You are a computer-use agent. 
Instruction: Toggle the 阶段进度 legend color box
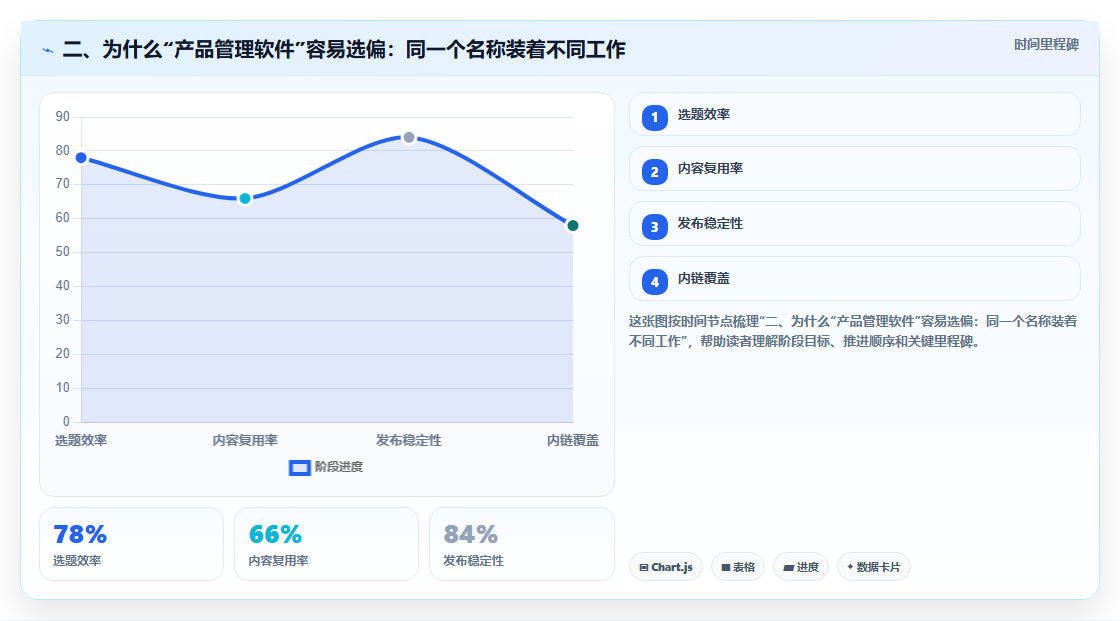(299, 467)
